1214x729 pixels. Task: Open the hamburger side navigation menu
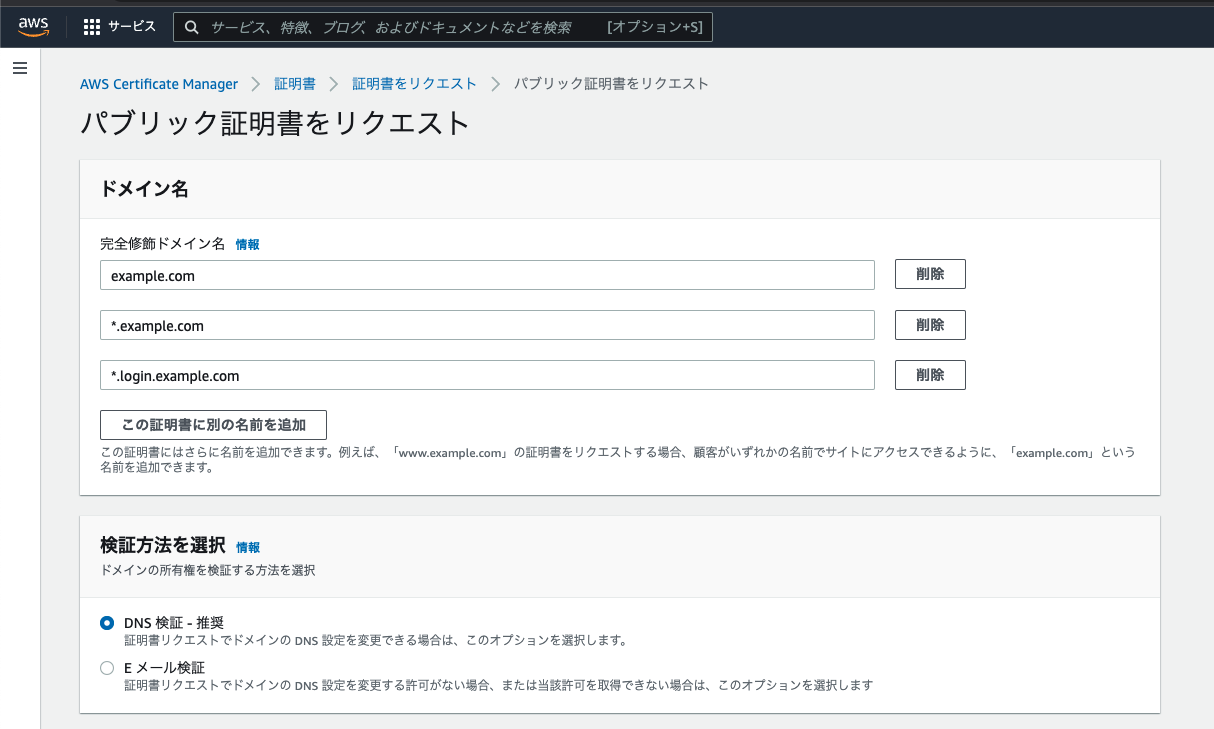20,68
